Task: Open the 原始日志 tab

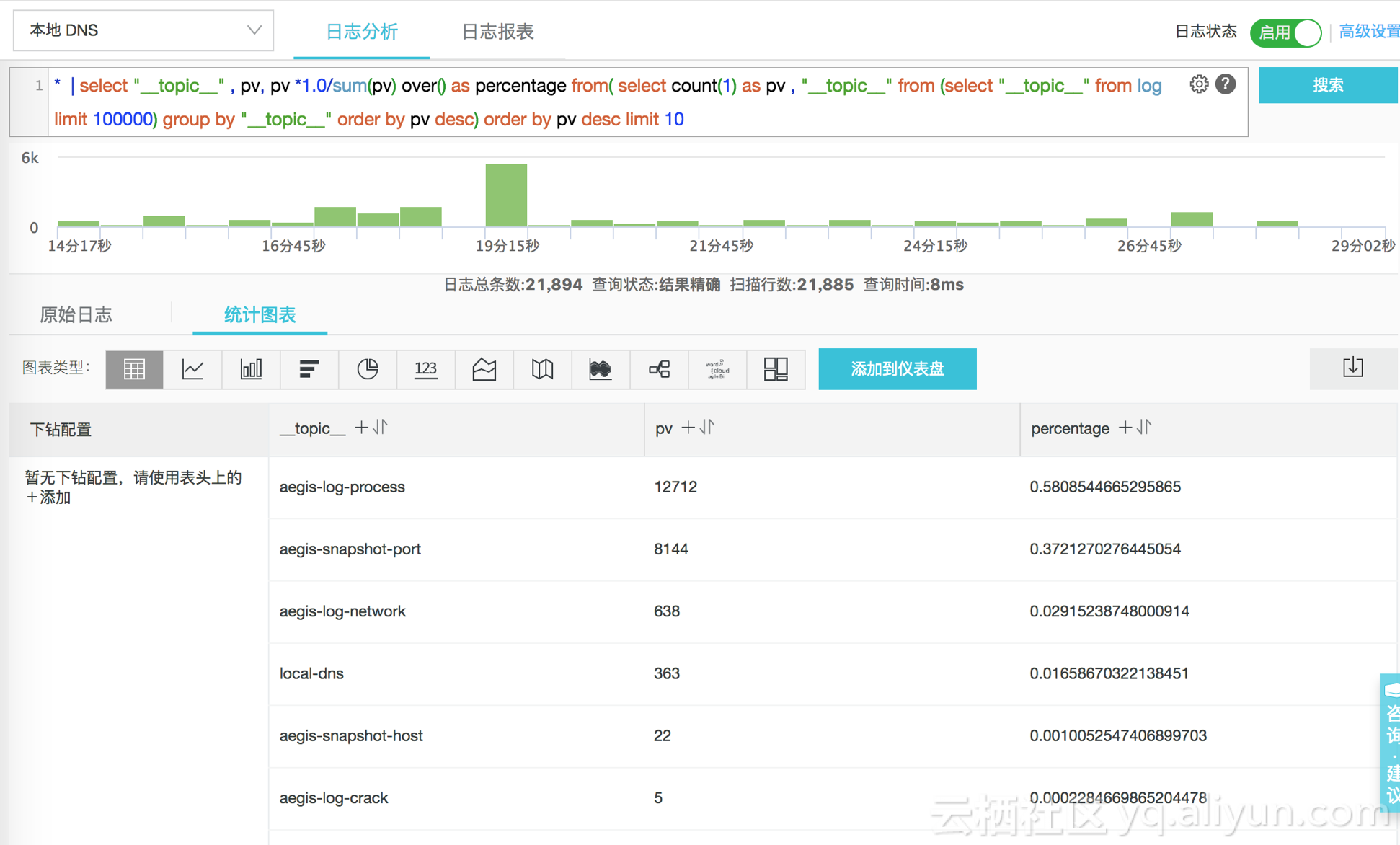Action: 76,314
